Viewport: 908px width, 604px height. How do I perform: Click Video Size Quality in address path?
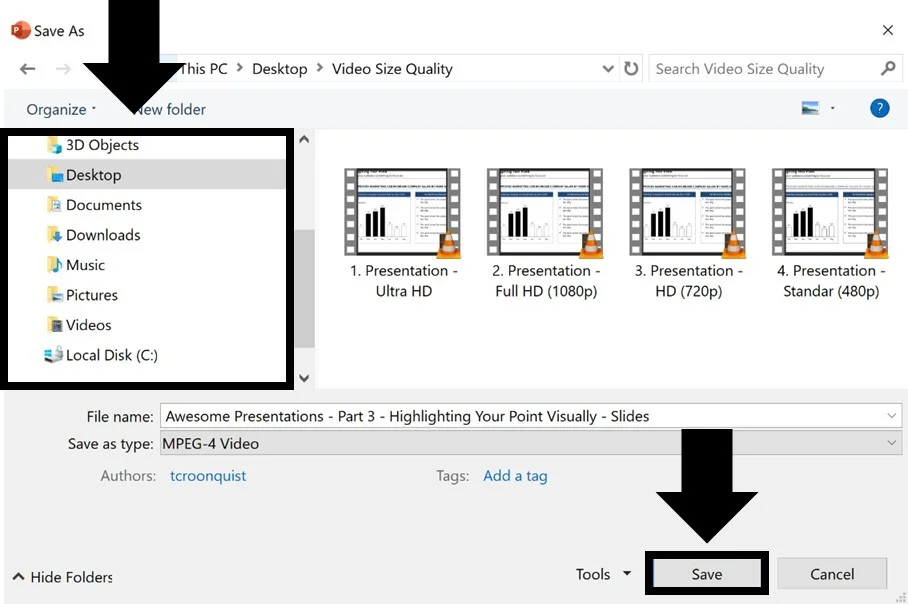click(392, 69)
